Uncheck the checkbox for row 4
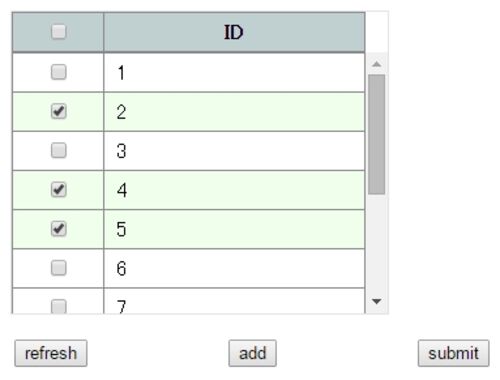500x380 pixels. pos(59,190)
